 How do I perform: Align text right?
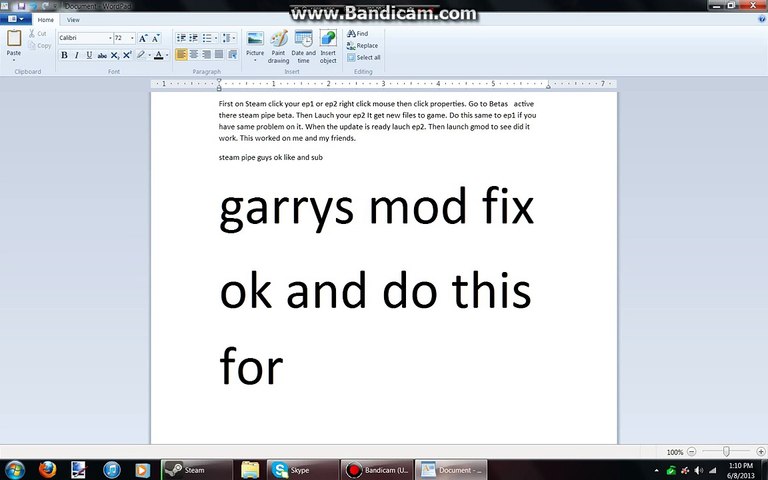click(x=207, y=54)
